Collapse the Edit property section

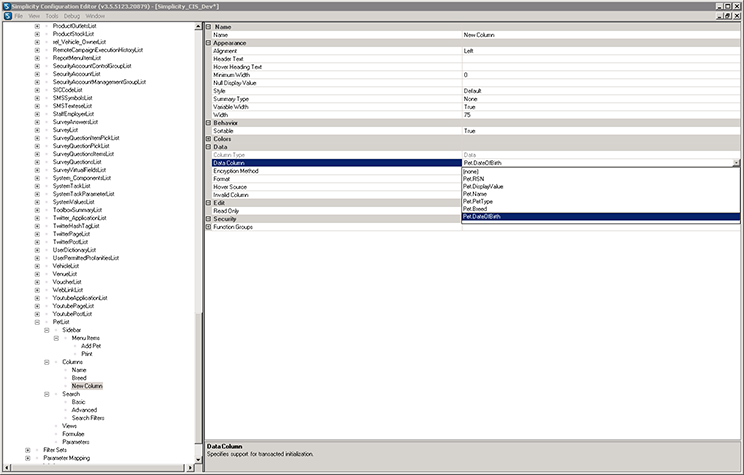point(208,203)
